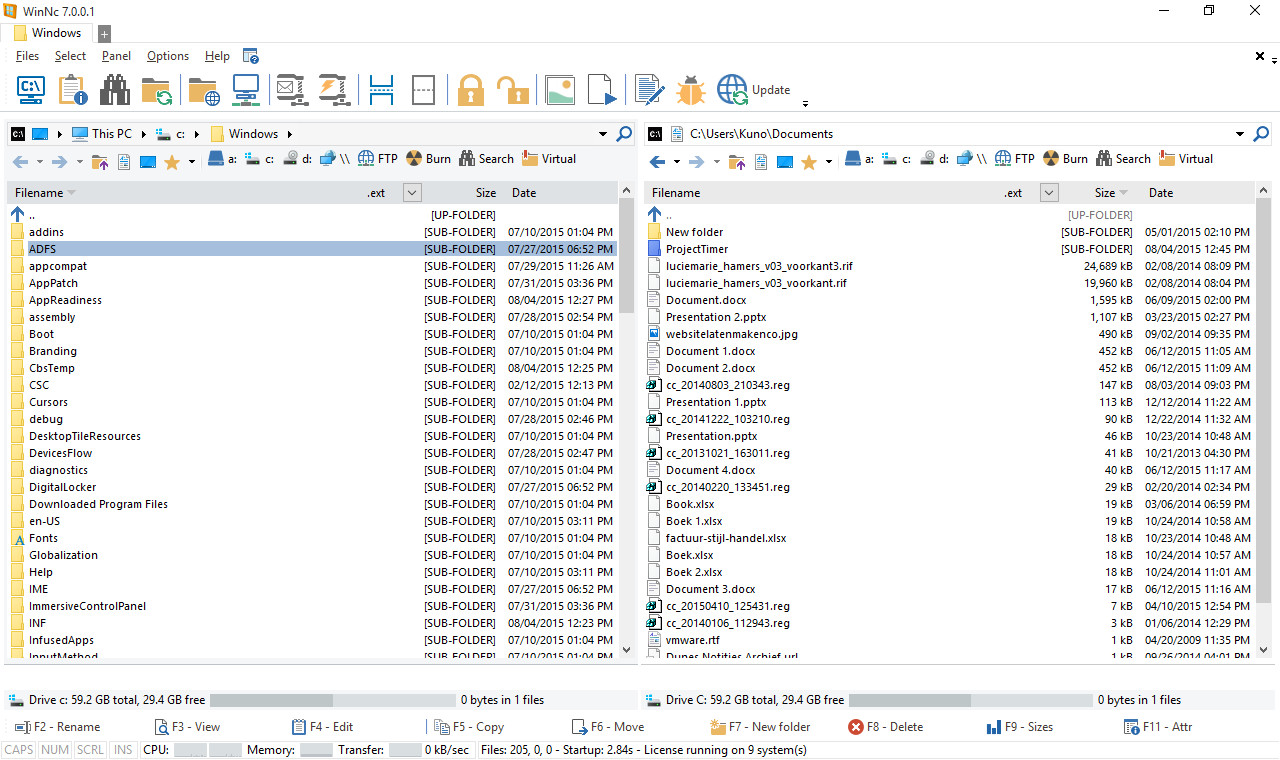Click the right panel path search magnifier
This screenshot has height=760, width=1280.
(x=1261, y=134)
